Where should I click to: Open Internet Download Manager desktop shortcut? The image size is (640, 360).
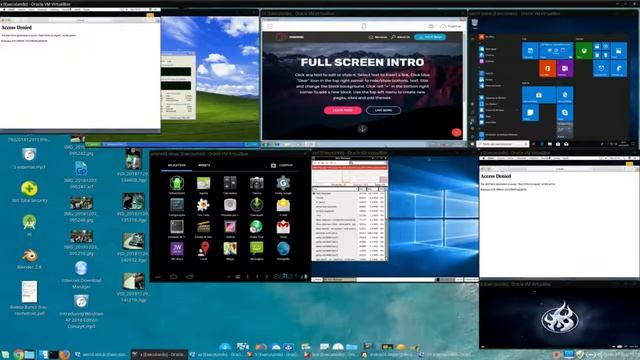(x=81, y=275)
